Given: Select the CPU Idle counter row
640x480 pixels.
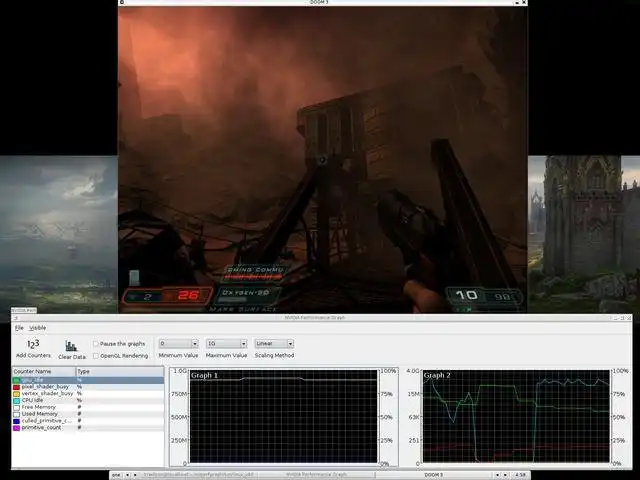Looking at the screenshot, I should click(x=88, y=400).
